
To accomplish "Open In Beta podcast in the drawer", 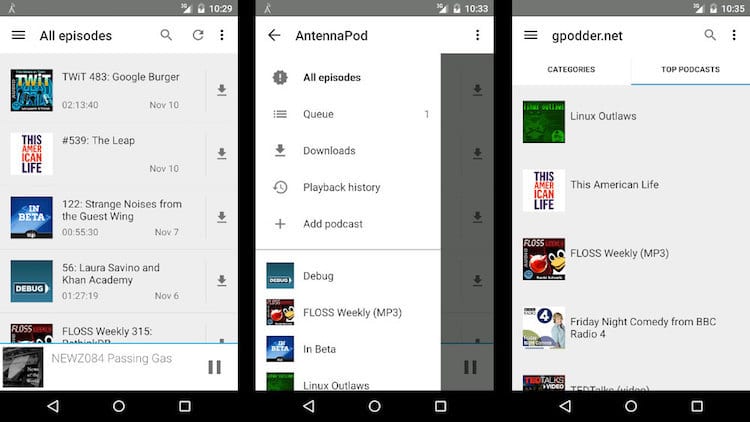I will (348, 349).
